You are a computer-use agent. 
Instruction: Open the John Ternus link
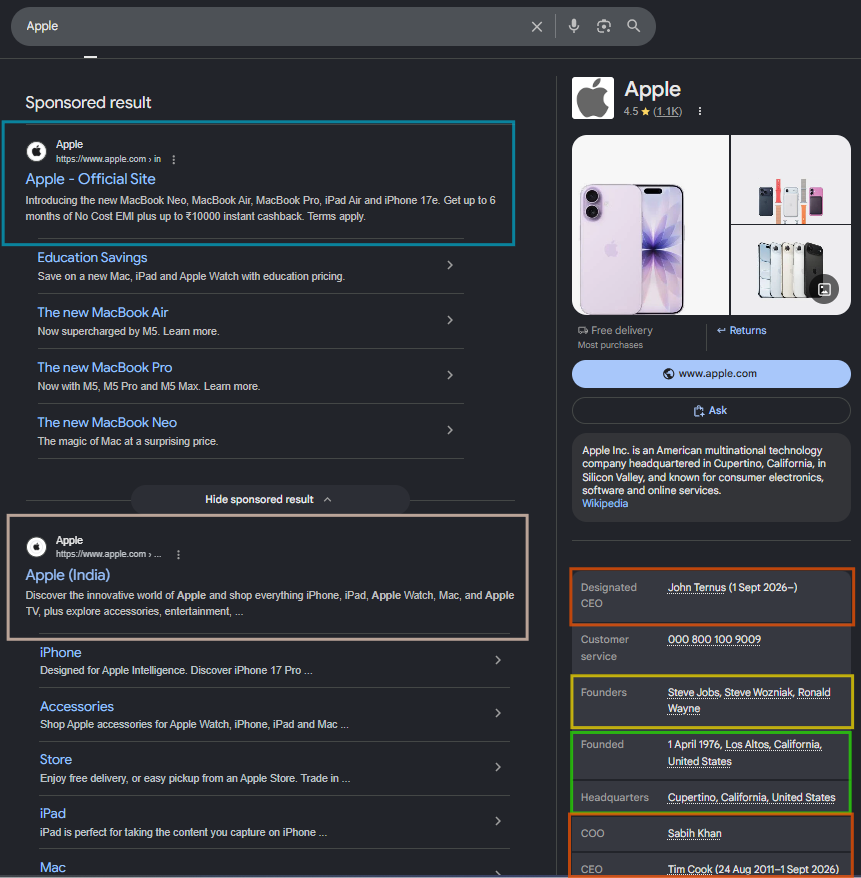696,587
